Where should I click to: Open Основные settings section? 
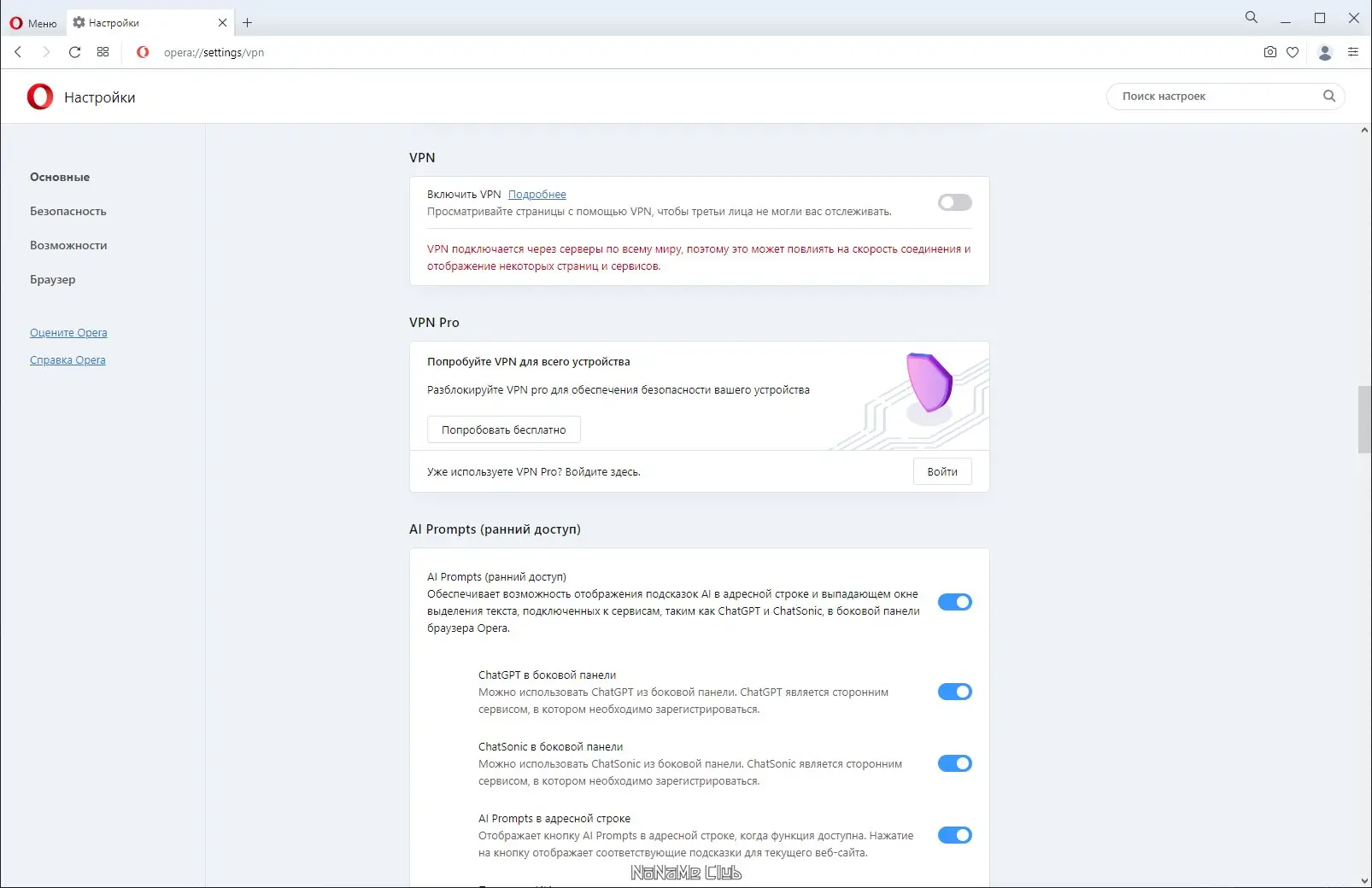[x=60, y=177]
